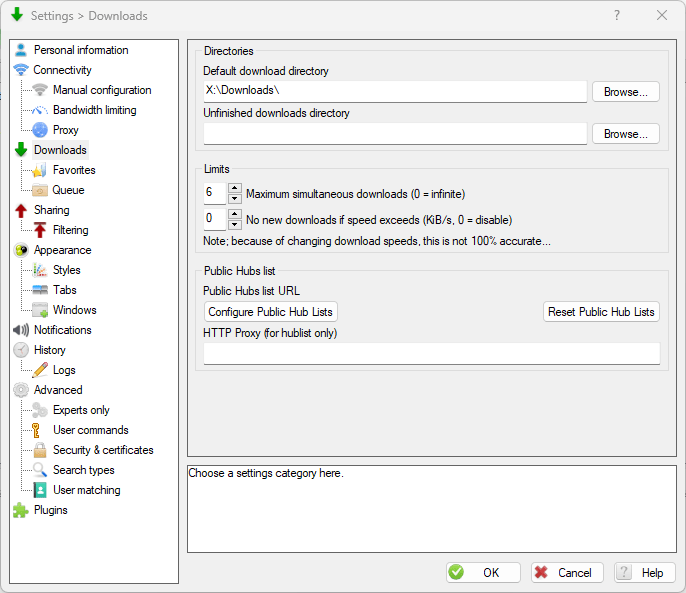The image size is (686, 593).
Task: Click the History clock icon
Action: point(21,350)
